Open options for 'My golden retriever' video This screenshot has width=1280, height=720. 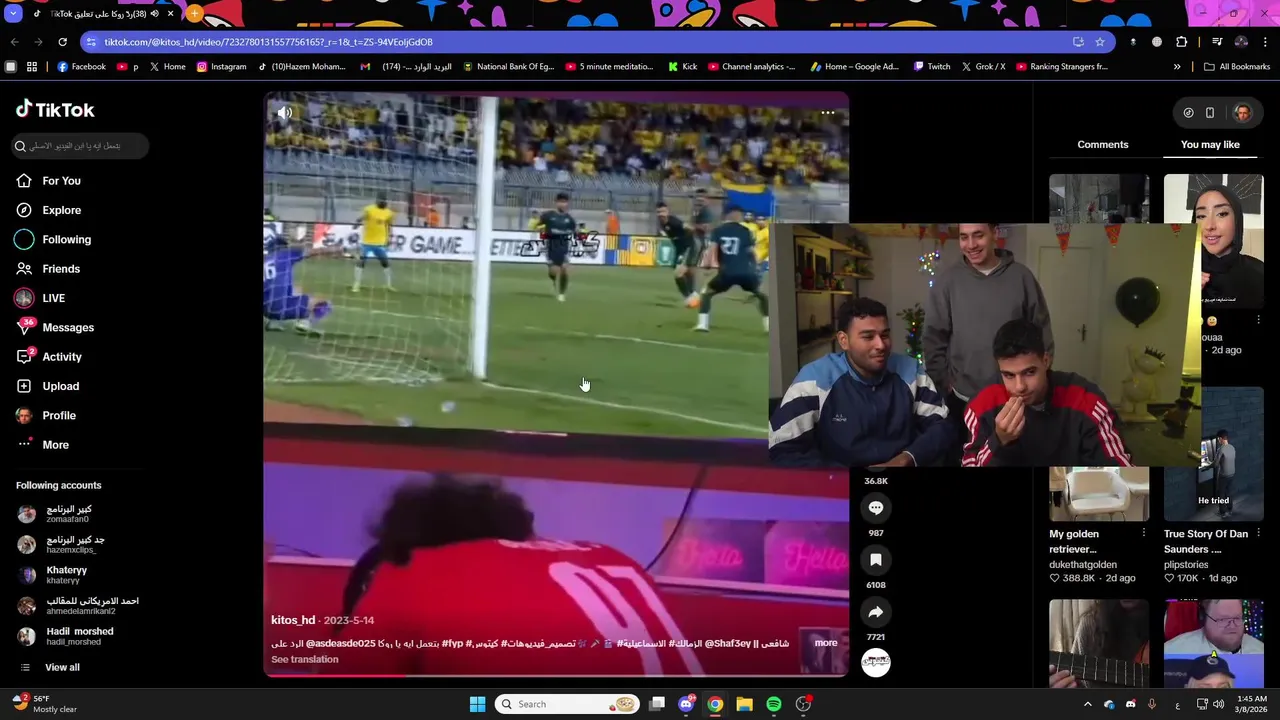tap(1143, 533)
